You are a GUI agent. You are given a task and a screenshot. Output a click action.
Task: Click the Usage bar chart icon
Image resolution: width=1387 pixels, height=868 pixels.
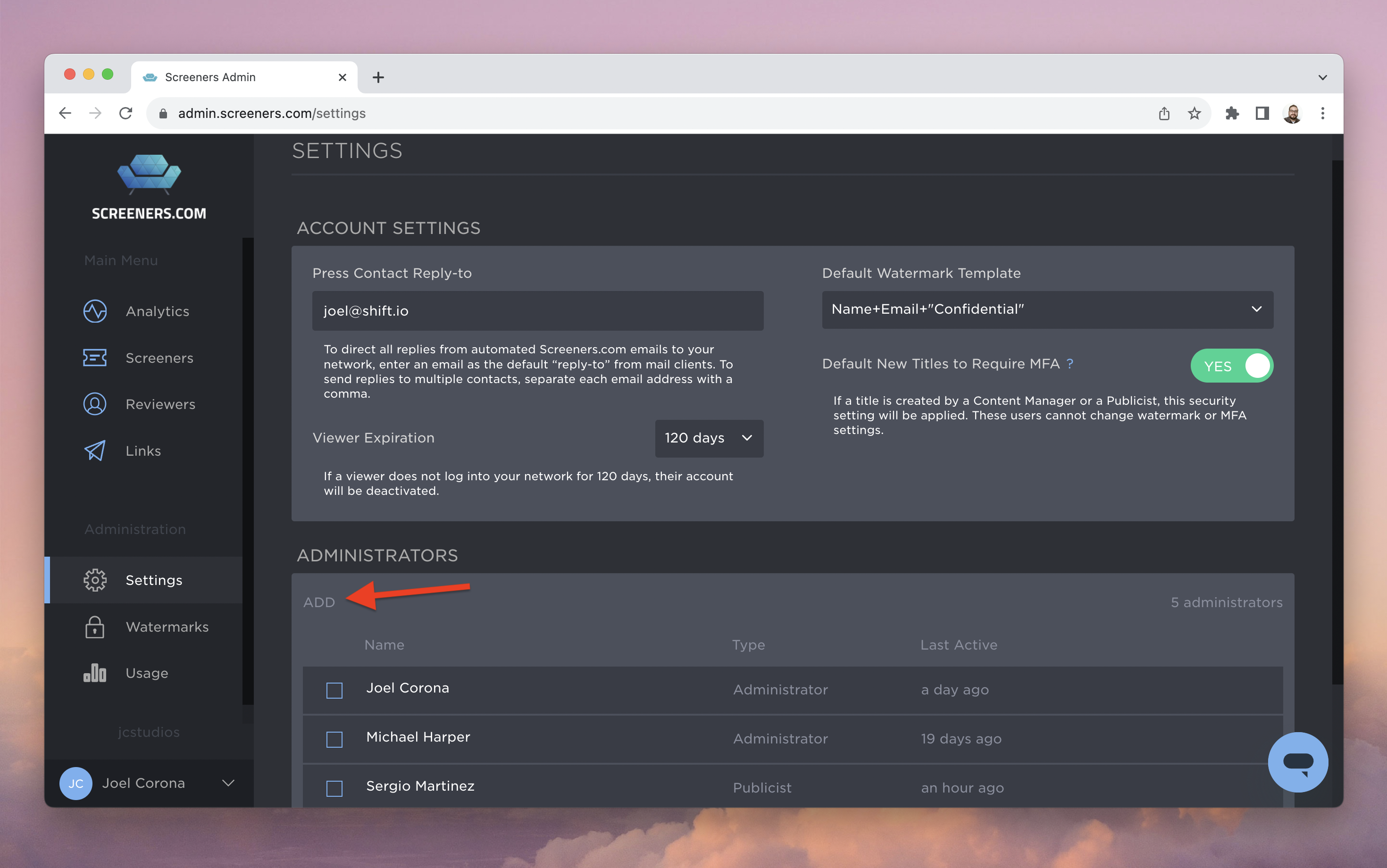click(95, 673)
